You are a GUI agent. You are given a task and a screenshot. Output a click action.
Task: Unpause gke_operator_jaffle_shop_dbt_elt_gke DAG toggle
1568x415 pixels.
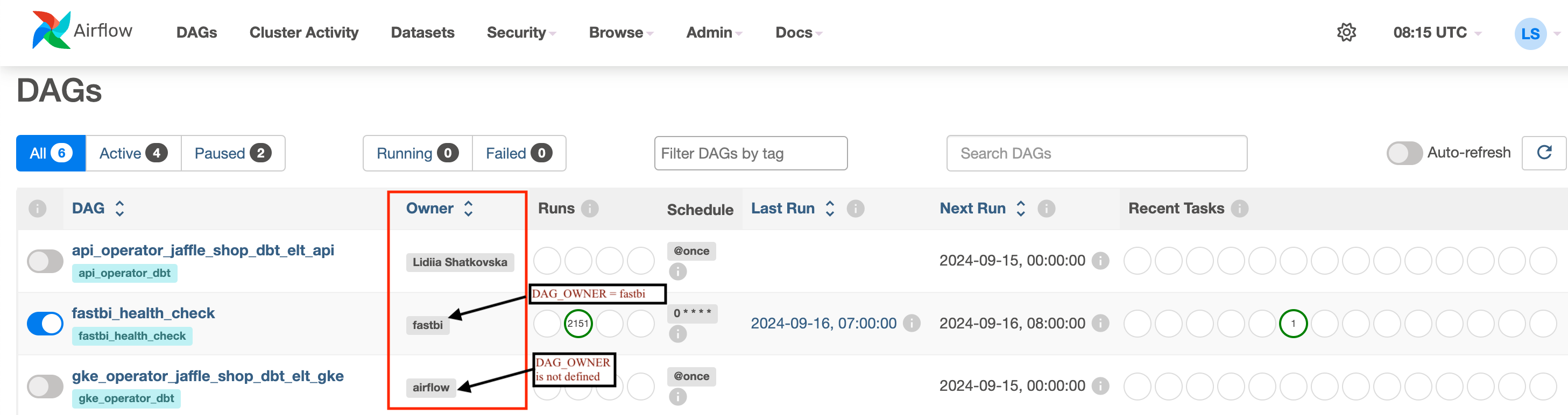(x=45, y=387)
